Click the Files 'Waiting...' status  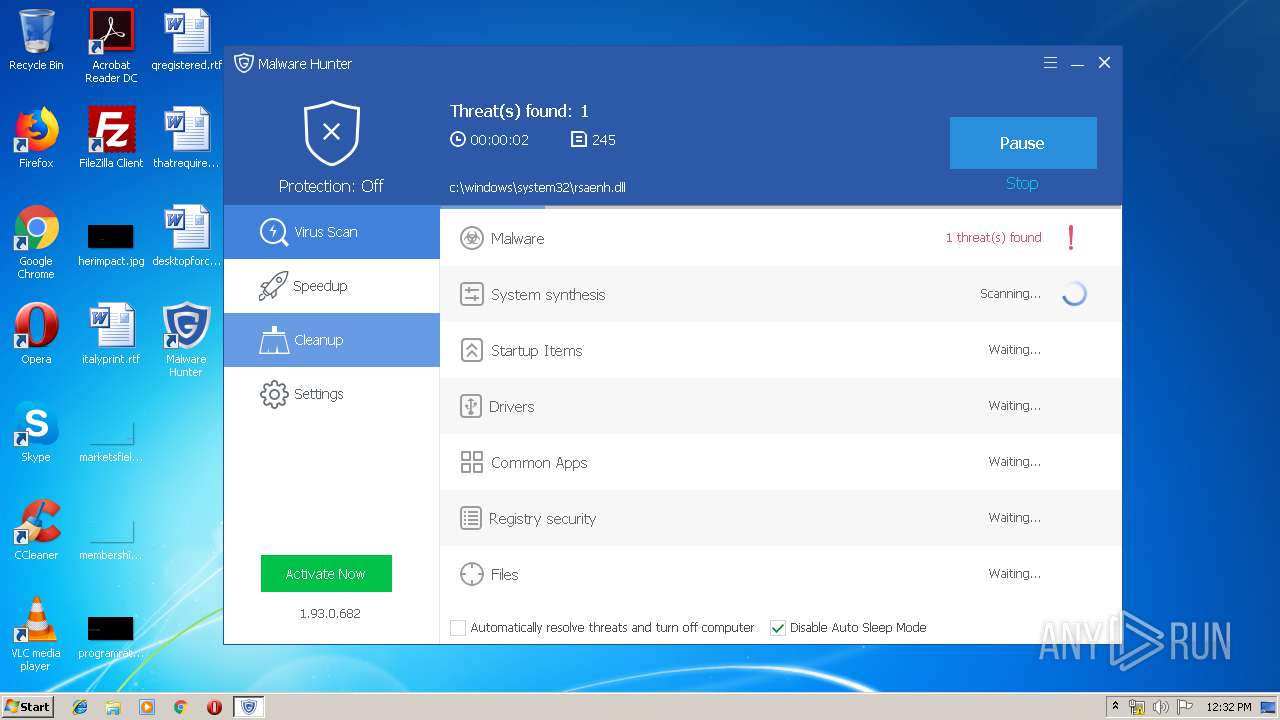(x=1015, y=574)
